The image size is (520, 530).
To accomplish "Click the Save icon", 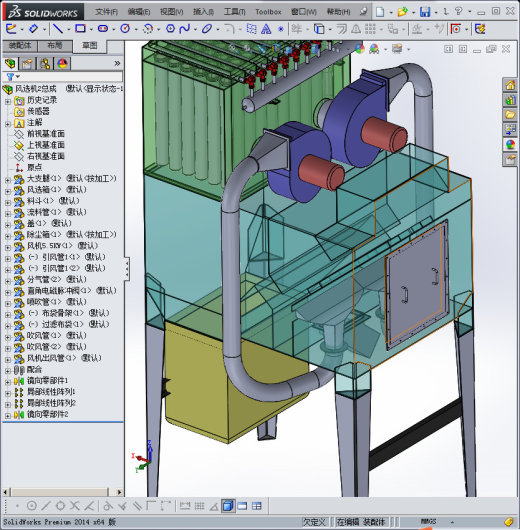I will point(425,12).
